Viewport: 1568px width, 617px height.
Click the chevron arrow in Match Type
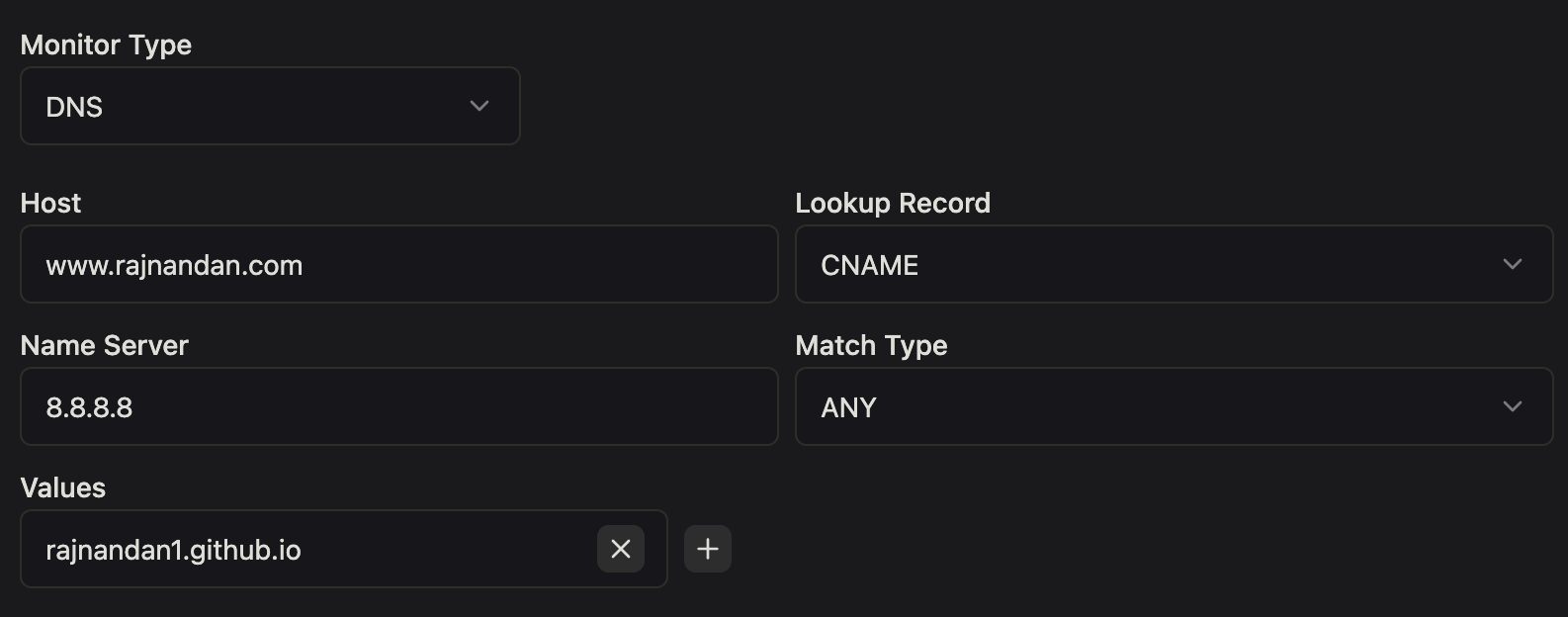pos(1512,406)
